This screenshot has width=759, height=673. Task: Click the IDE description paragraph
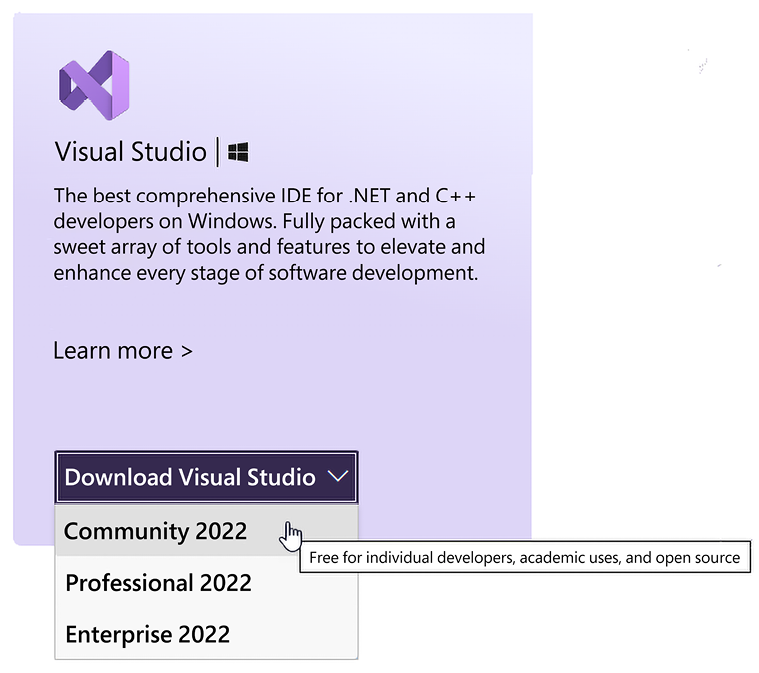pos(269,234)
